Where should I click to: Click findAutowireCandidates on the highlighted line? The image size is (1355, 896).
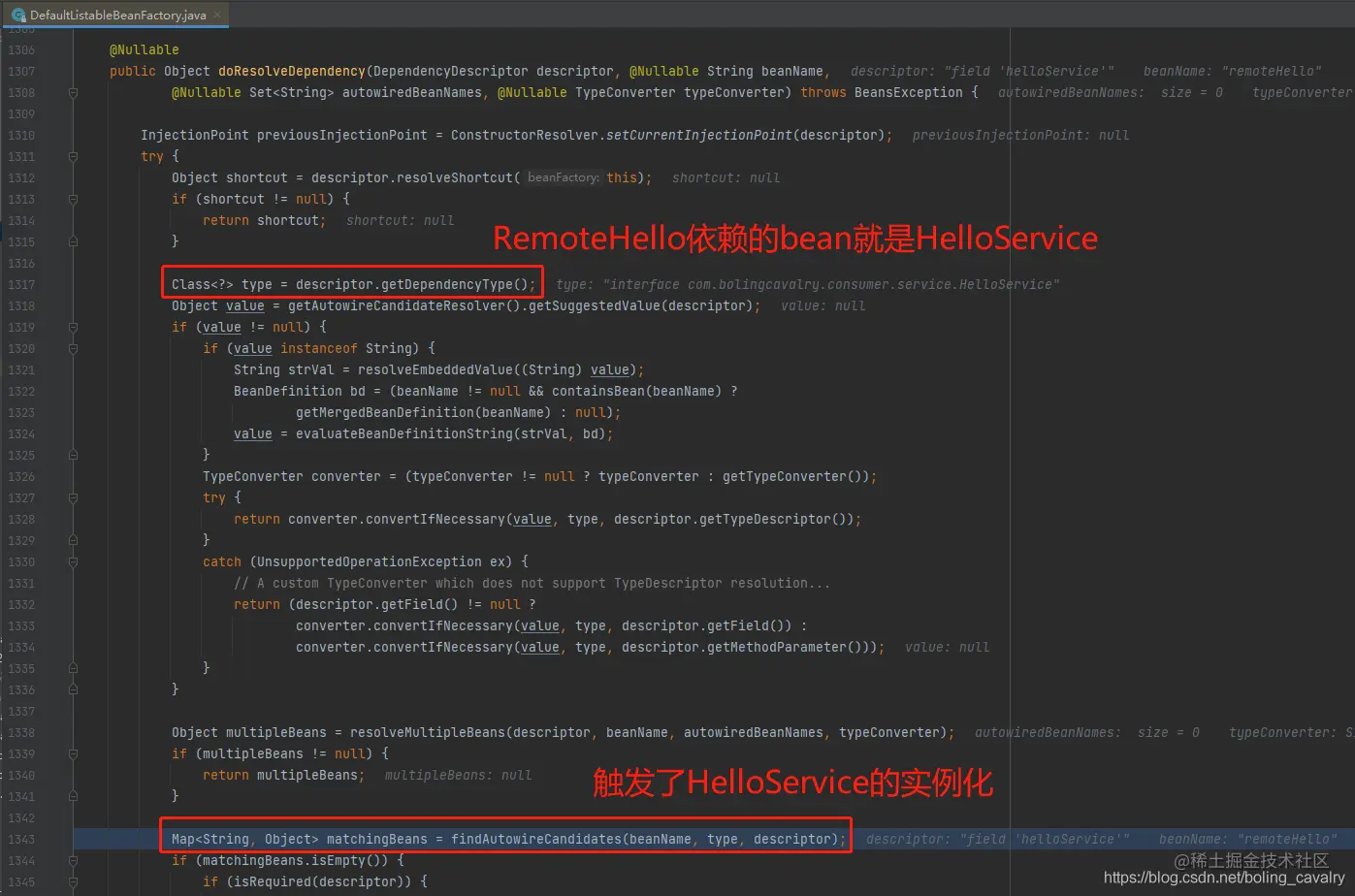click(x=536, y=840)
